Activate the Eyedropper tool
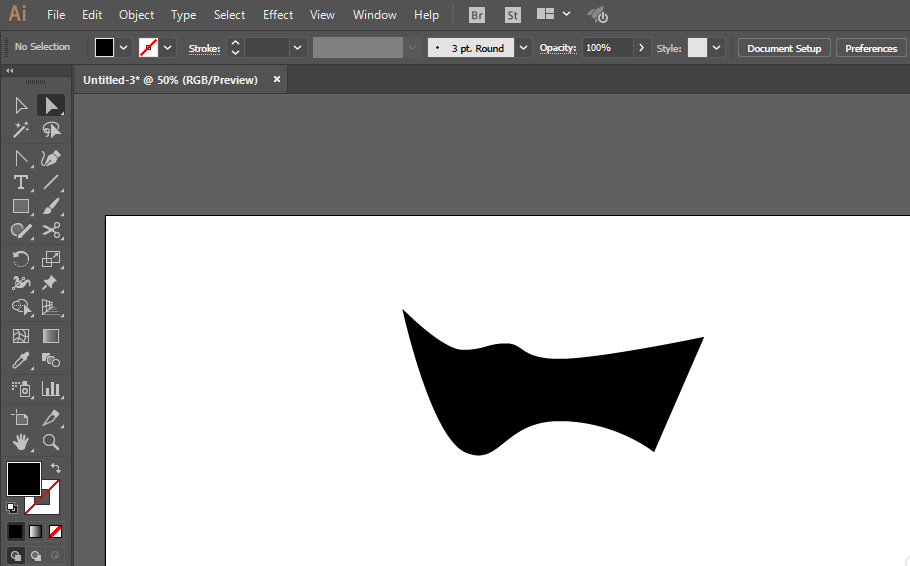Image resolution: width=910 pixels, height=566 pixels. point(20,361)
